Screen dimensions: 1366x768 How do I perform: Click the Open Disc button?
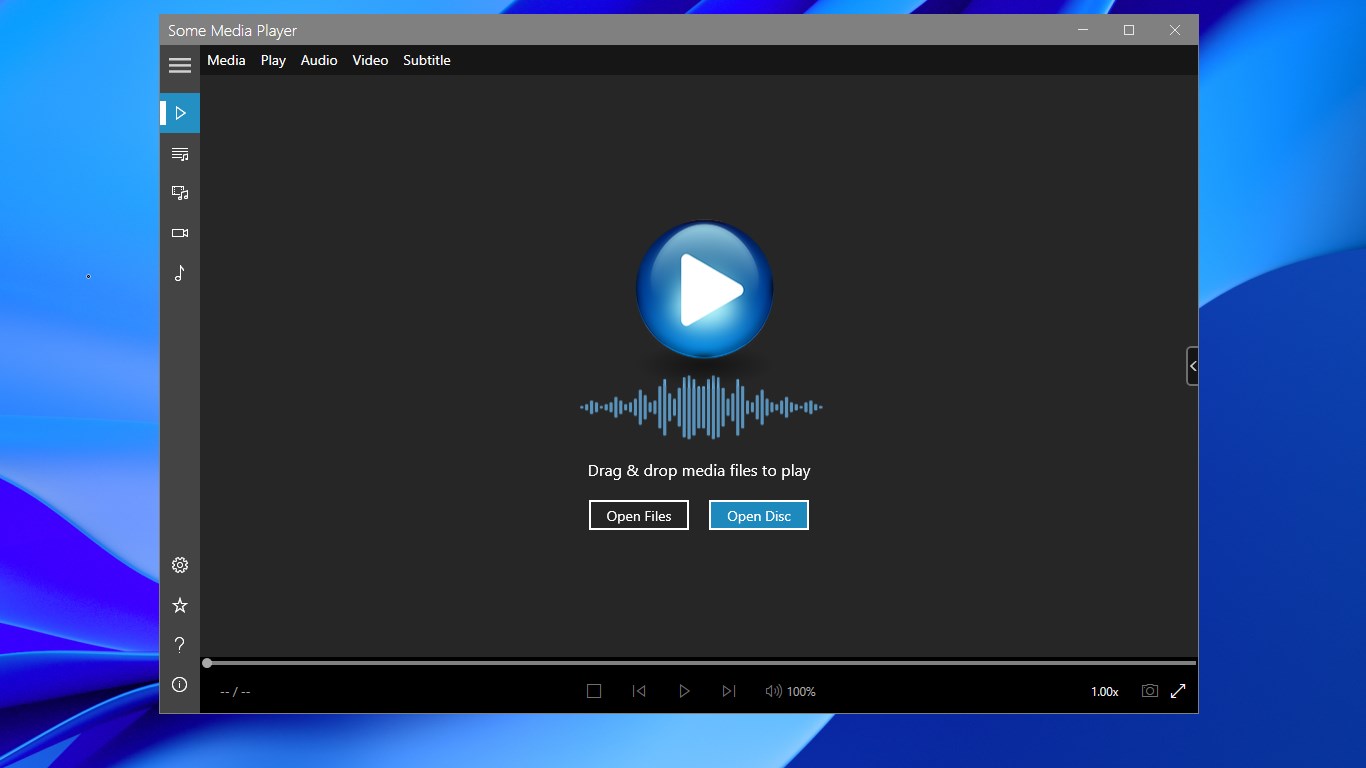pos(759,515)
